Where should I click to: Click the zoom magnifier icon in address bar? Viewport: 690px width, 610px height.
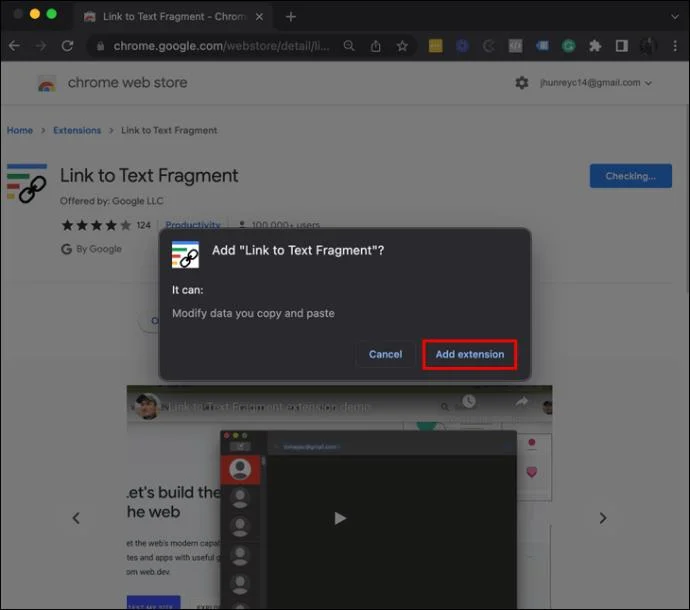[x=349, y=46]
